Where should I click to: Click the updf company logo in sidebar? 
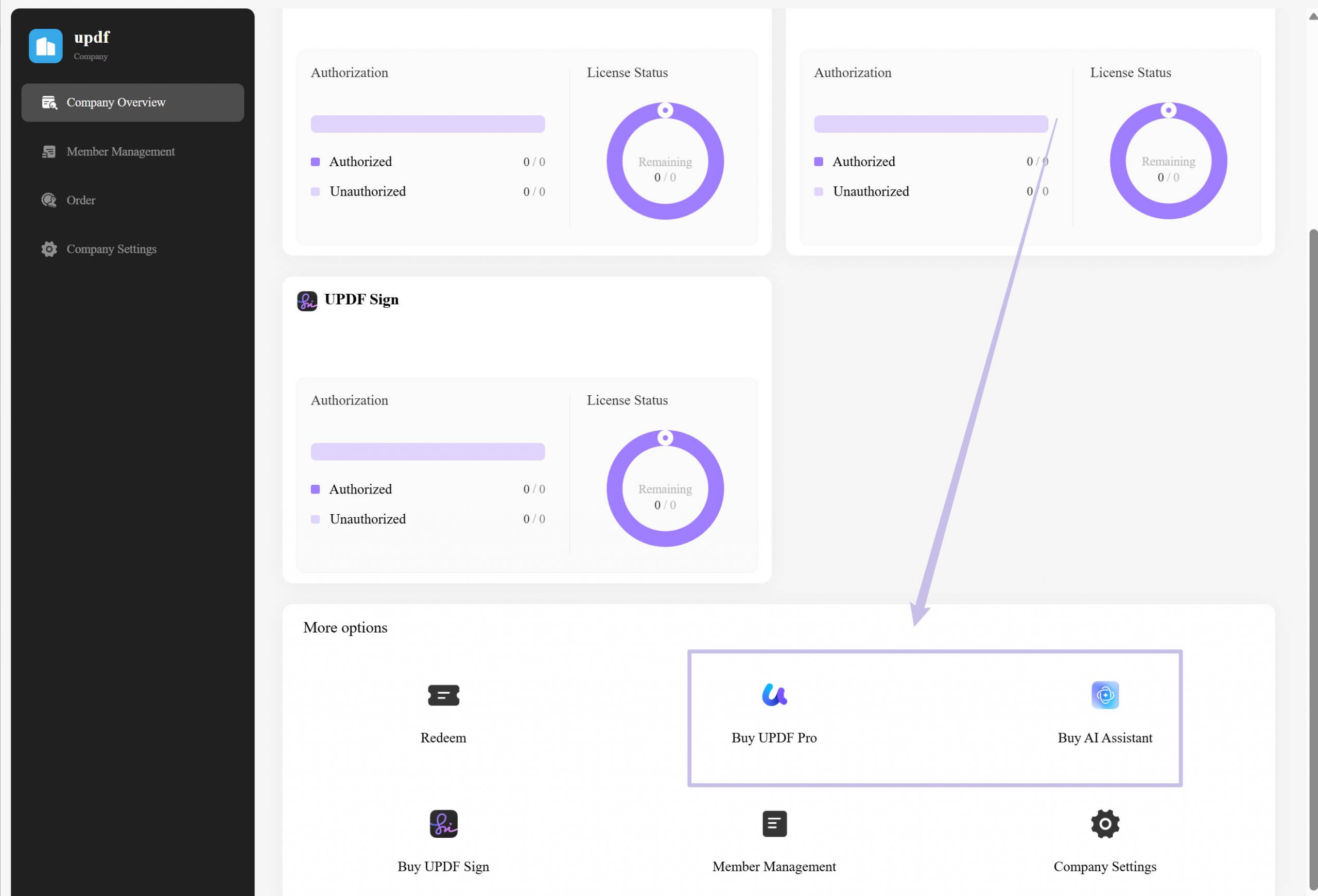pyautogui.click(x=45, y=46)
